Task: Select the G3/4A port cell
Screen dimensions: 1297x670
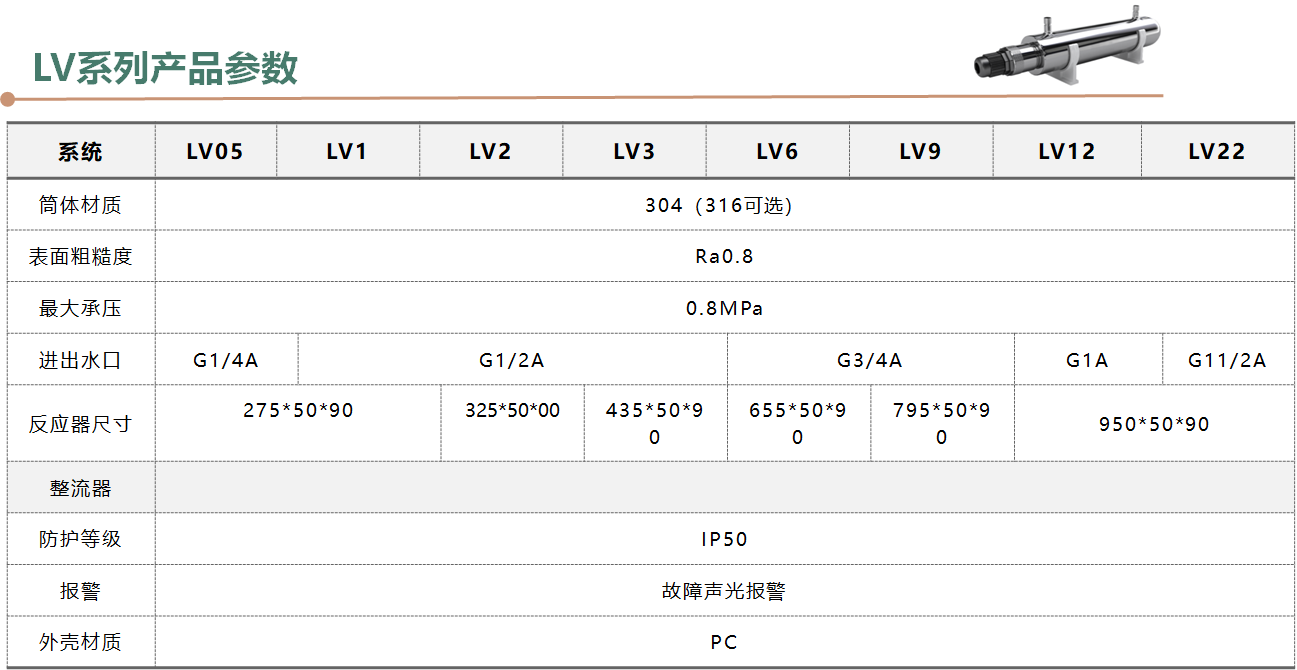Action: tap(870, 360)
